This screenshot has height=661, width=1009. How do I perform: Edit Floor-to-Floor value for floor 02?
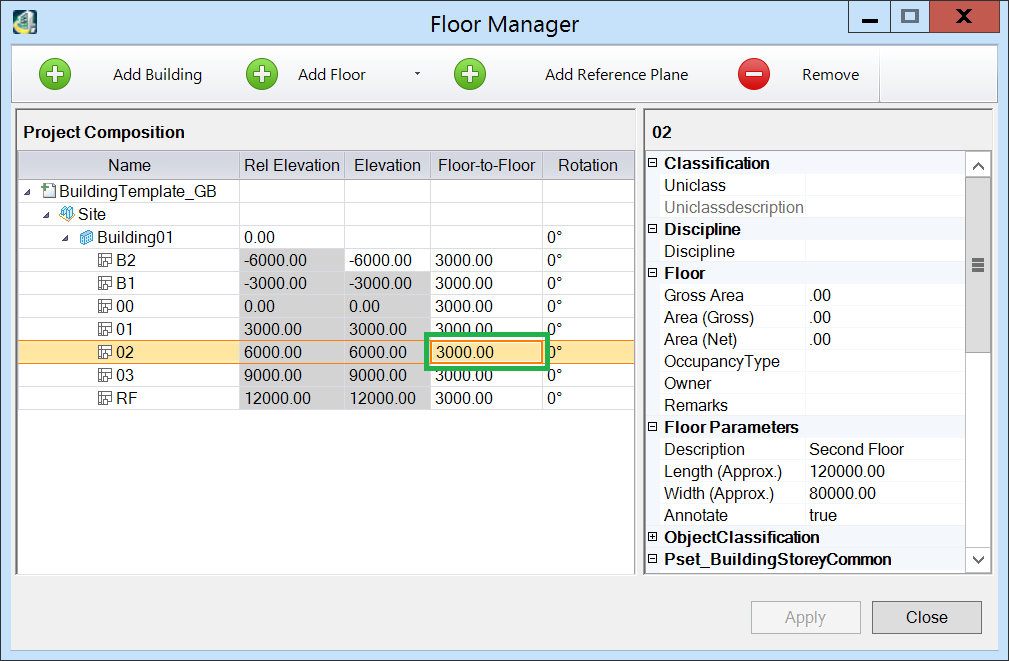(x=486, y=352)
